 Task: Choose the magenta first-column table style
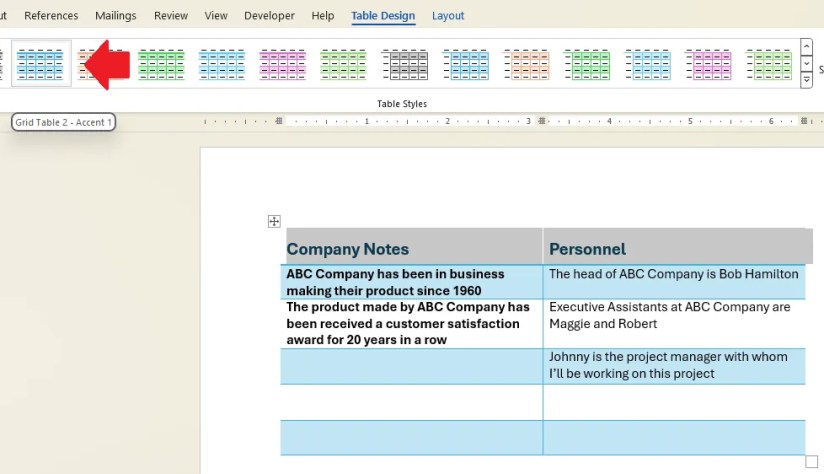pos(708,64)
